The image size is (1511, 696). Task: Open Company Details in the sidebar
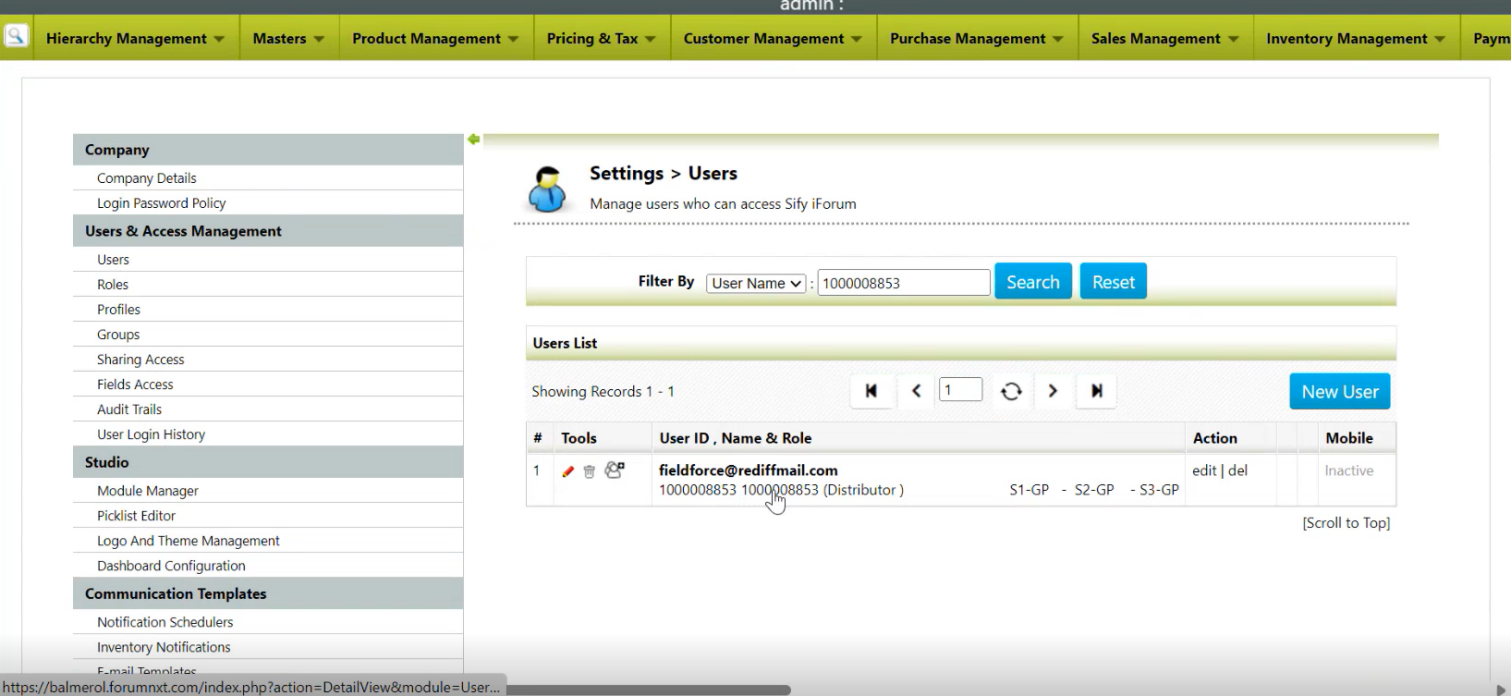pos(147,178)
